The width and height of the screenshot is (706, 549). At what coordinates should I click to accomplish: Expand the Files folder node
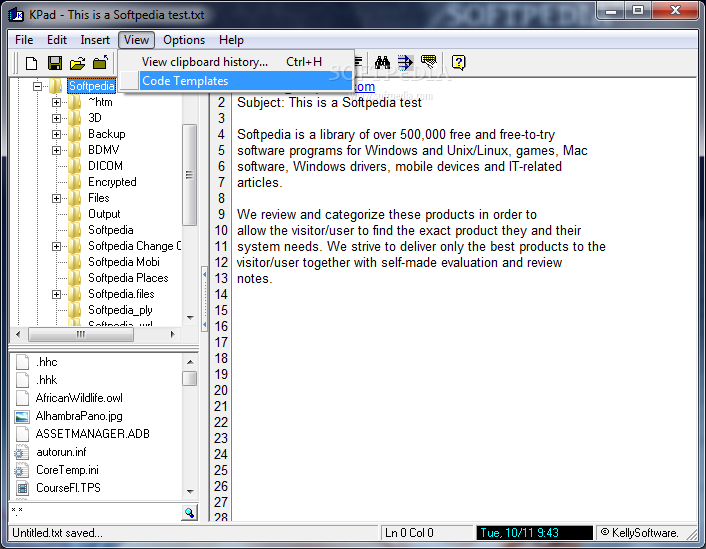click(x=56, y=198)
